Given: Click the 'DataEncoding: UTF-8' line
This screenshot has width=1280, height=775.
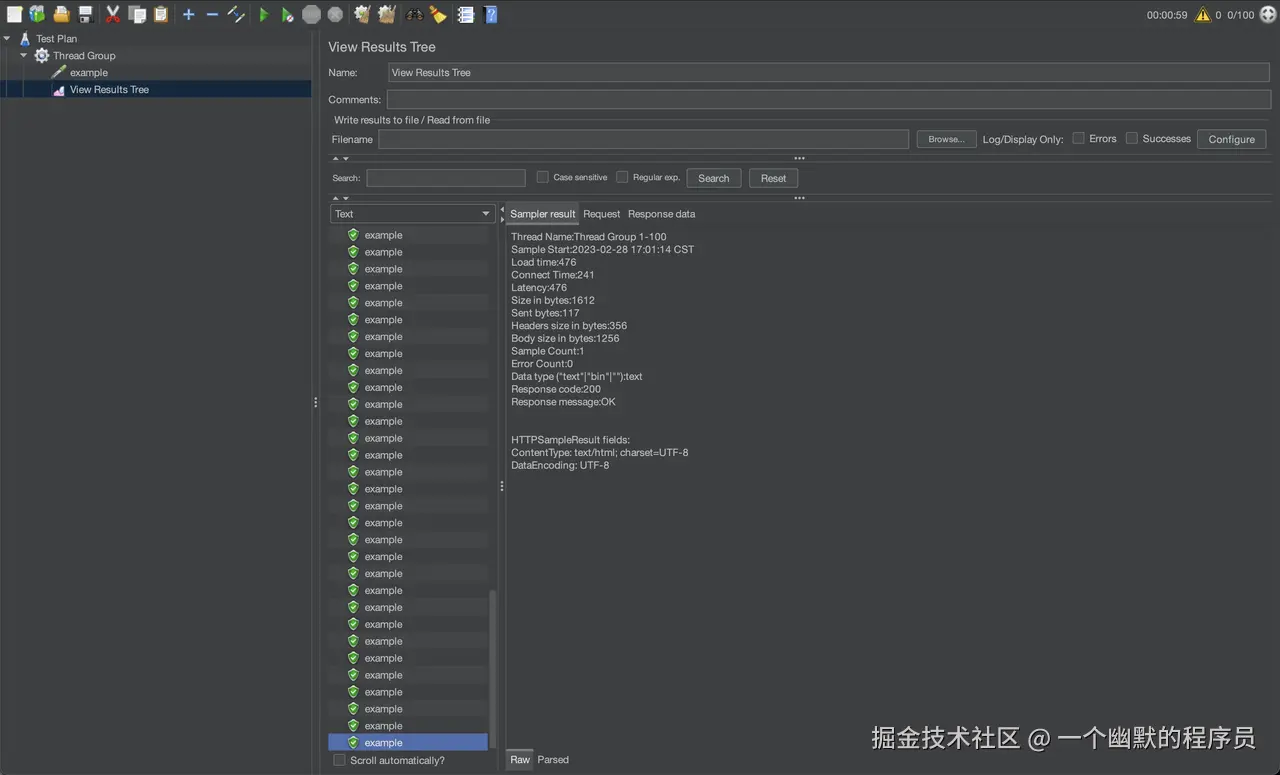Looking at the screenshot, I should 560,465.
